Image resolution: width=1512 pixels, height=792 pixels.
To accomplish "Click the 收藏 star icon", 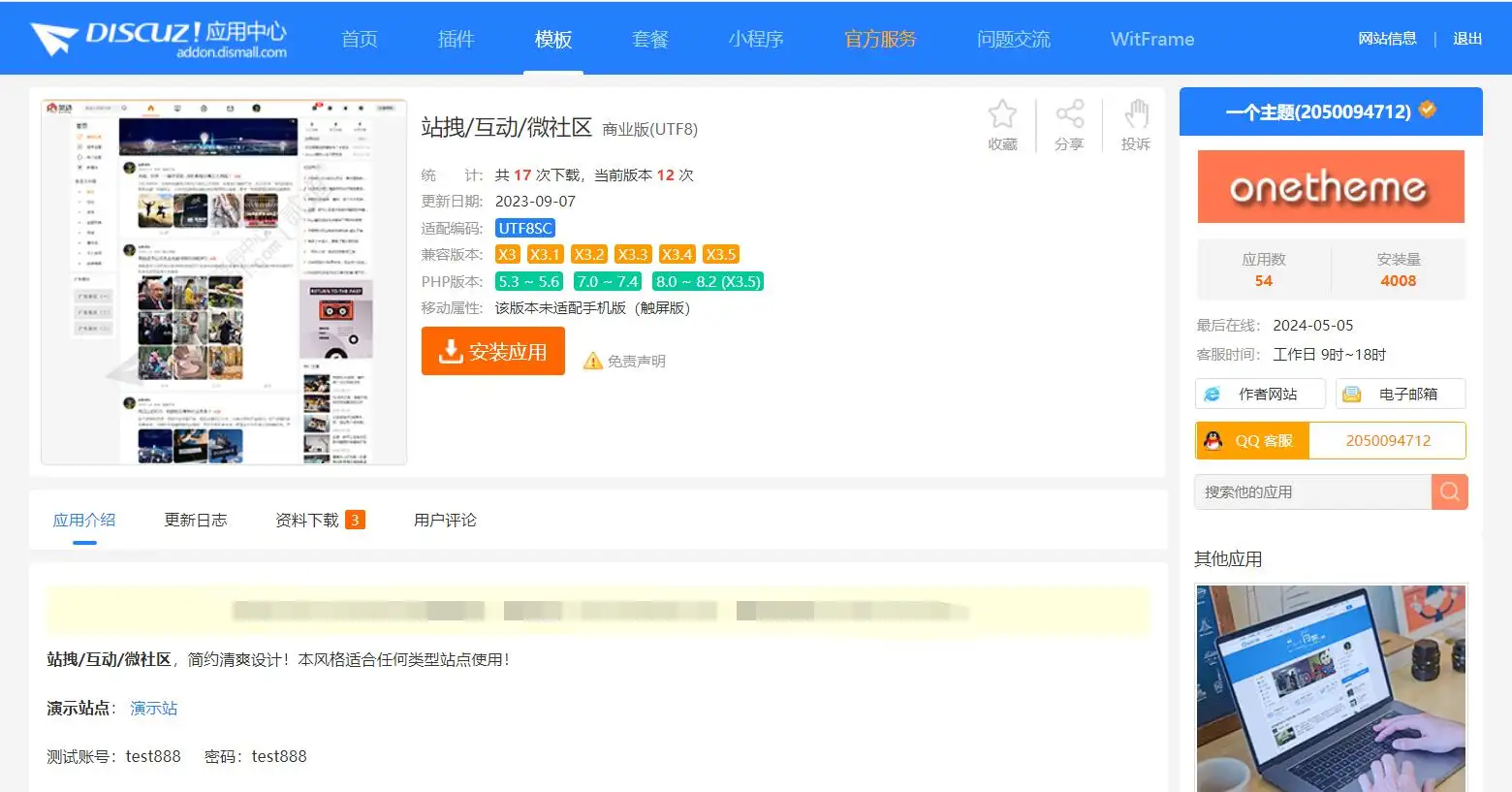I will tap(1002, 115).
